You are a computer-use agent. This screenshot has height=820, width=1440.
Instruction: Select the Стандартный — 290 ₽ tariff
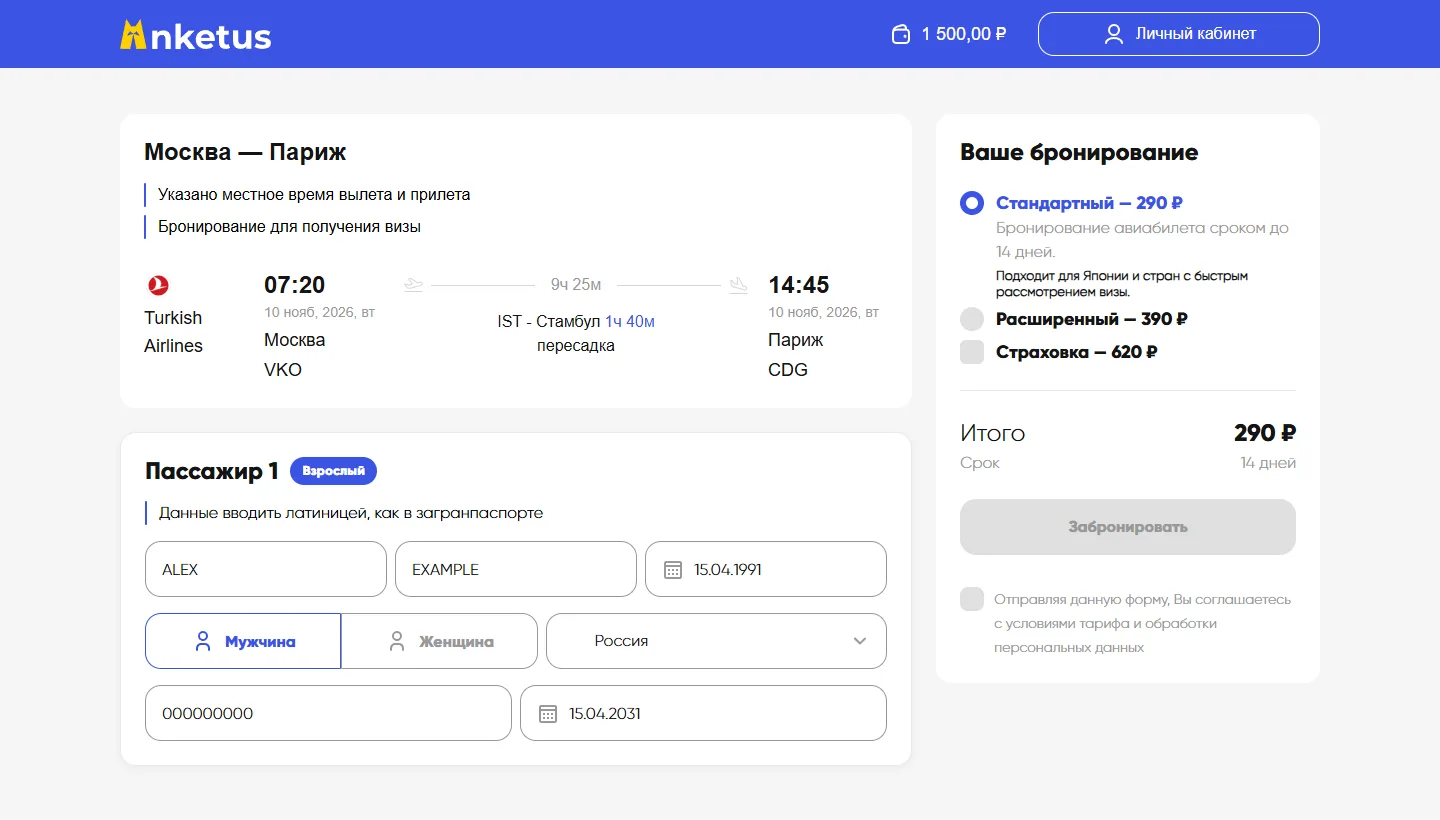972,203
